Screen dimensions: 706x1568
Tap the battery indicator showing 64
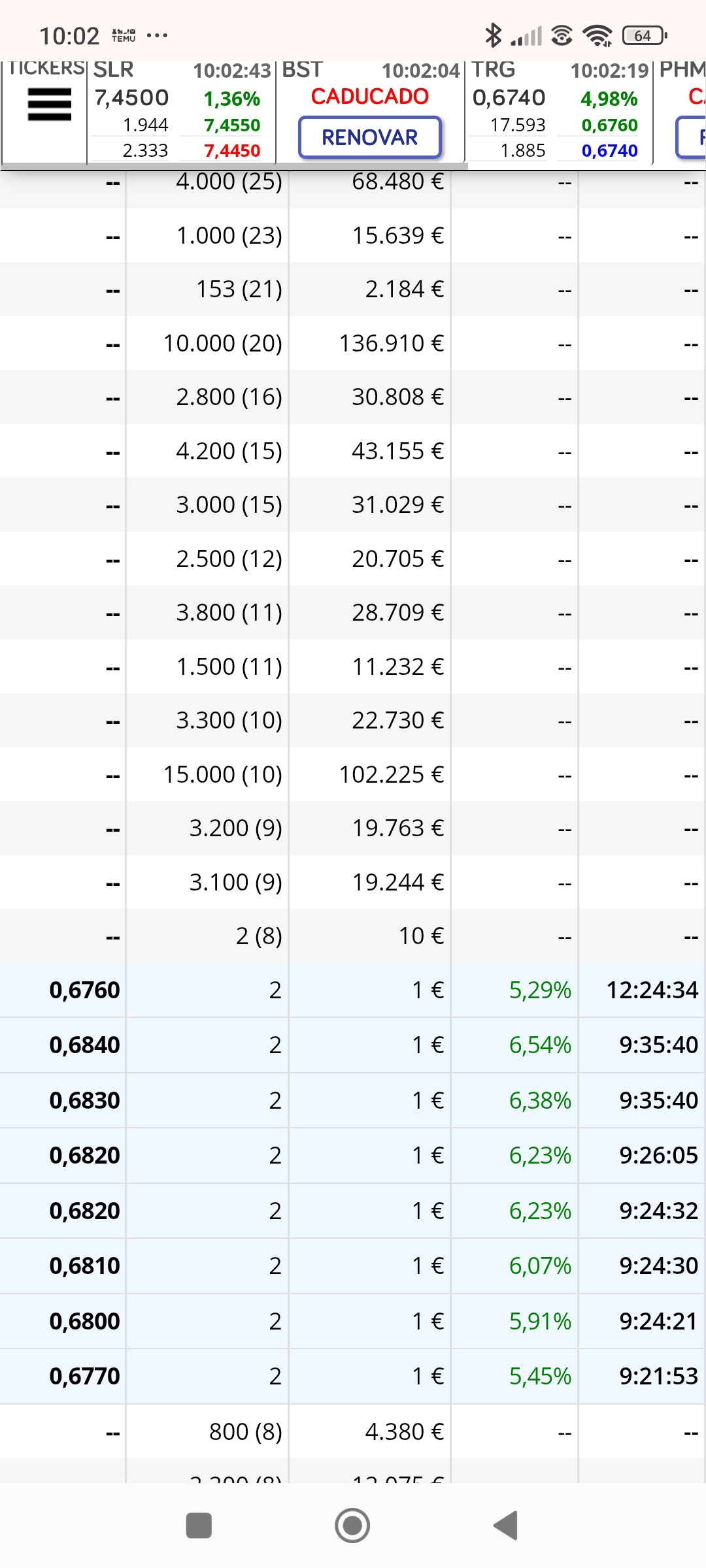pos(645,35)
